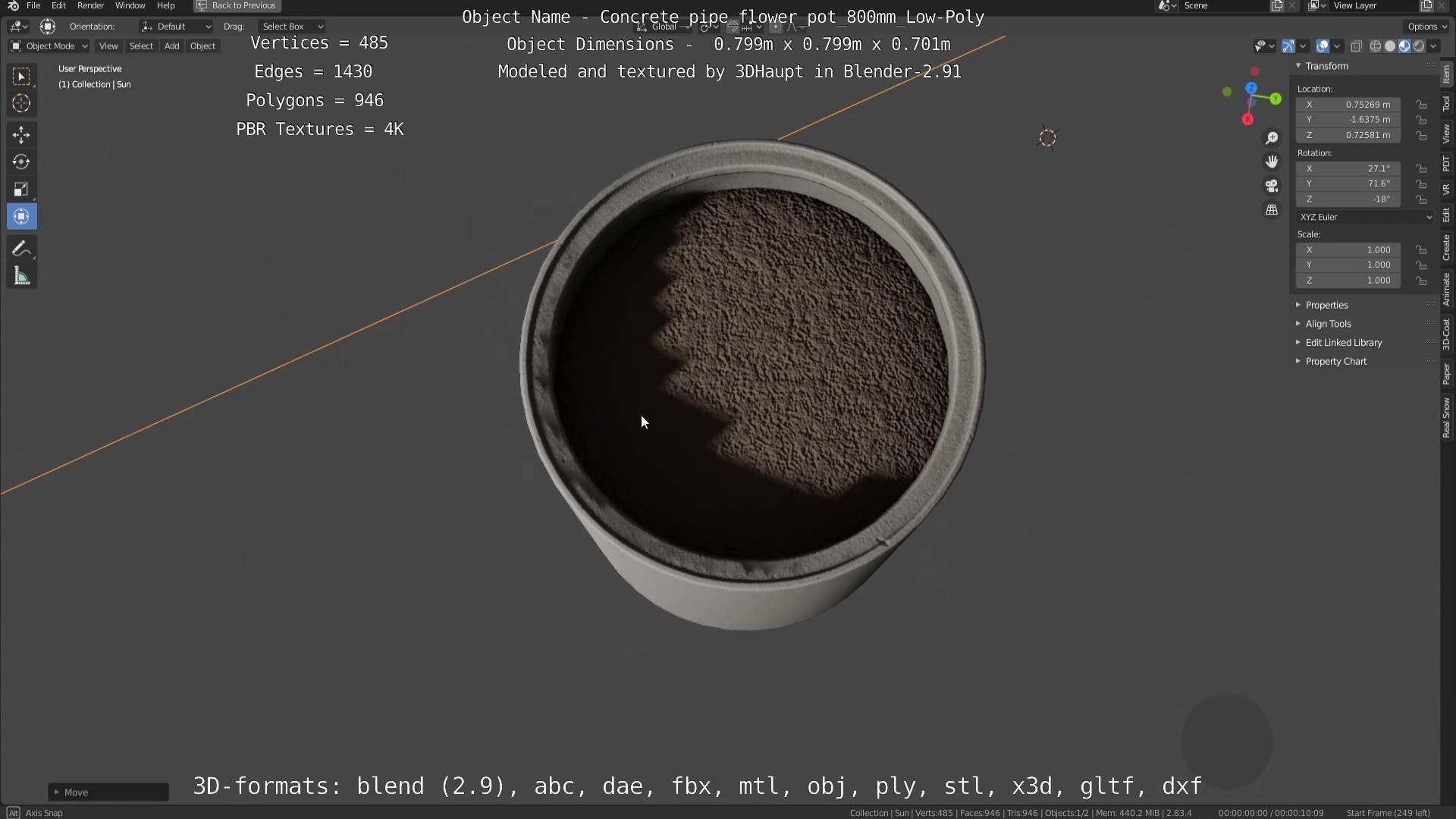Screen dimensions: 1456x819
Task: Open viewport Object menu
Action: pyautogui.click(x=202, y=46)
